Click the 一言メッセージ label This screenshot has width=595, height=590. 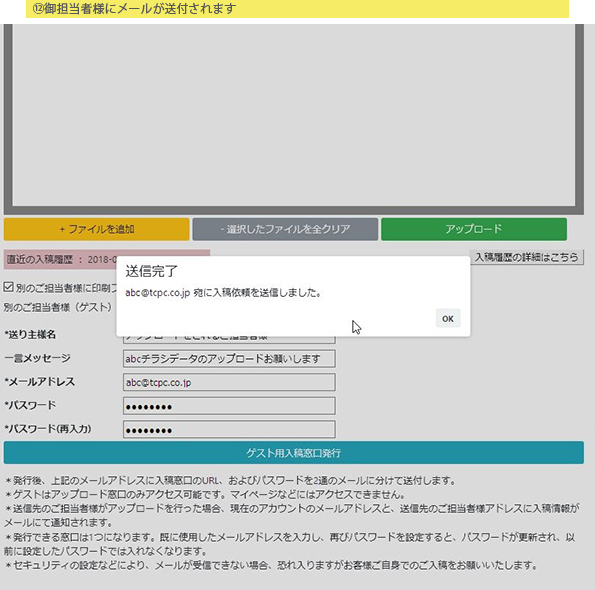pos(37,358)
